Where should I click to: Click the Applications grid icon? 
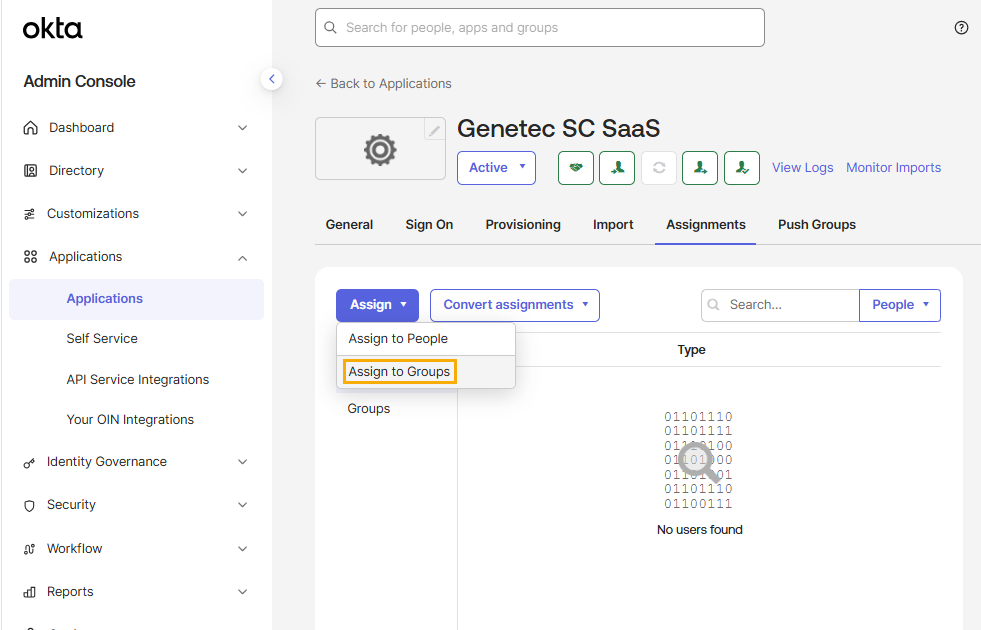point(30,257)
